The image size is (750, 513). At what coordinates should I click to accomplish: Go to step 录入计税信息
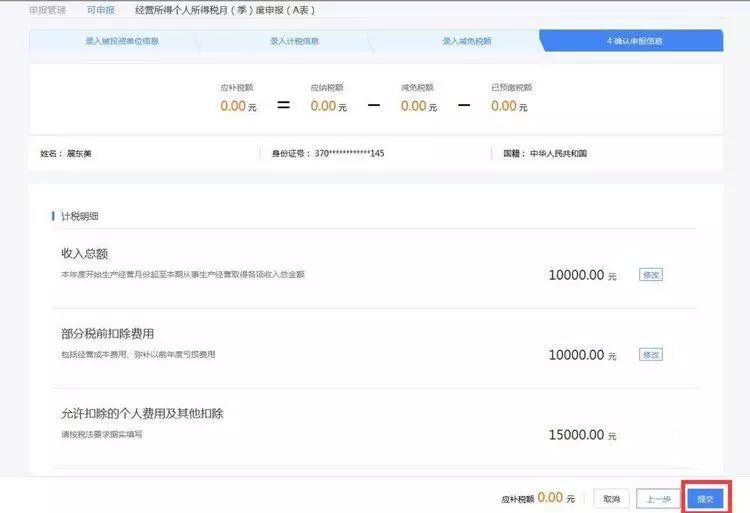tap(294, 41)
